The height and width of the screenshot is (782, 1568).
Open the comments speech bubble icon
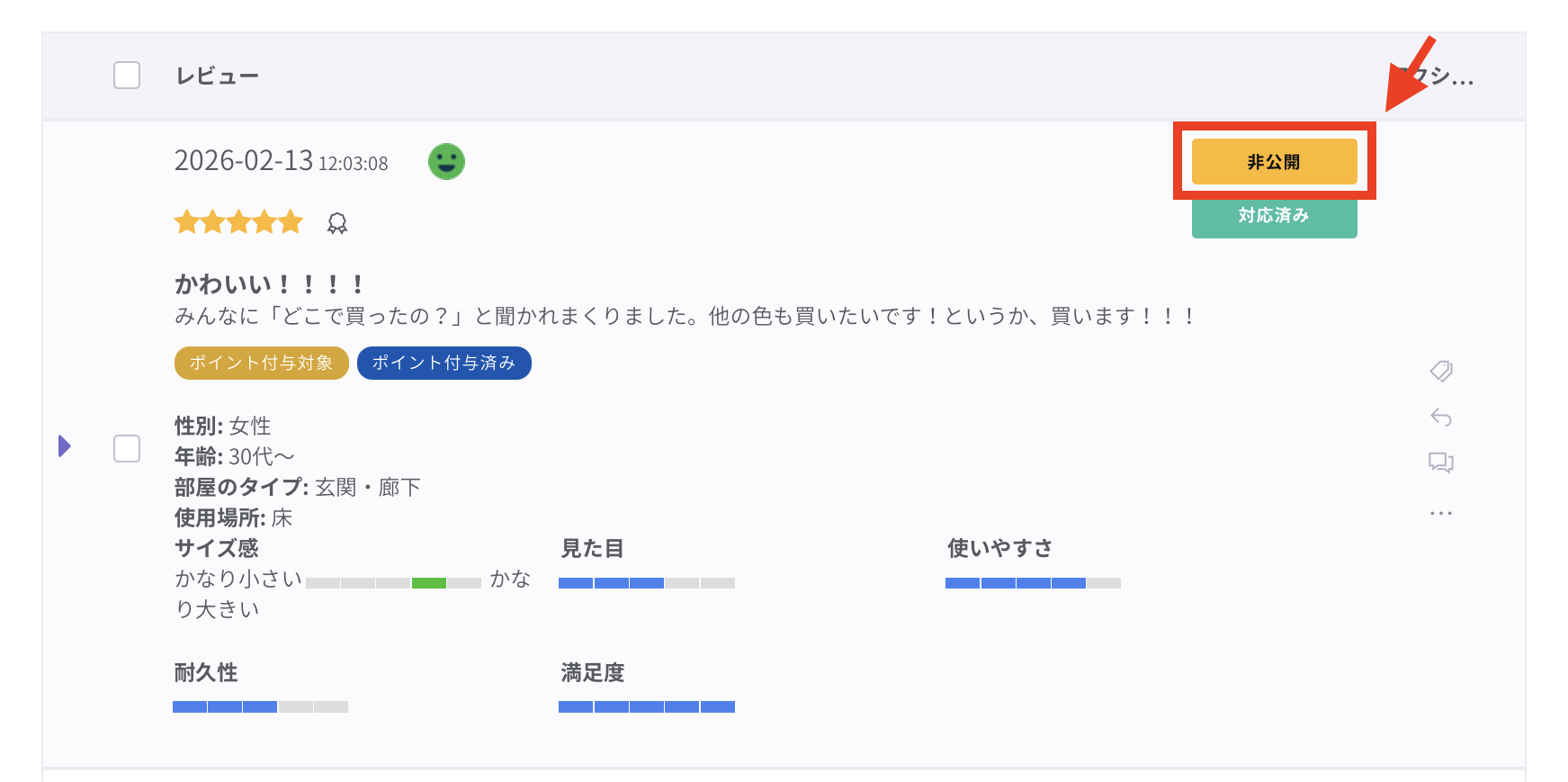pyautogui.click(x=1441, y=463)
